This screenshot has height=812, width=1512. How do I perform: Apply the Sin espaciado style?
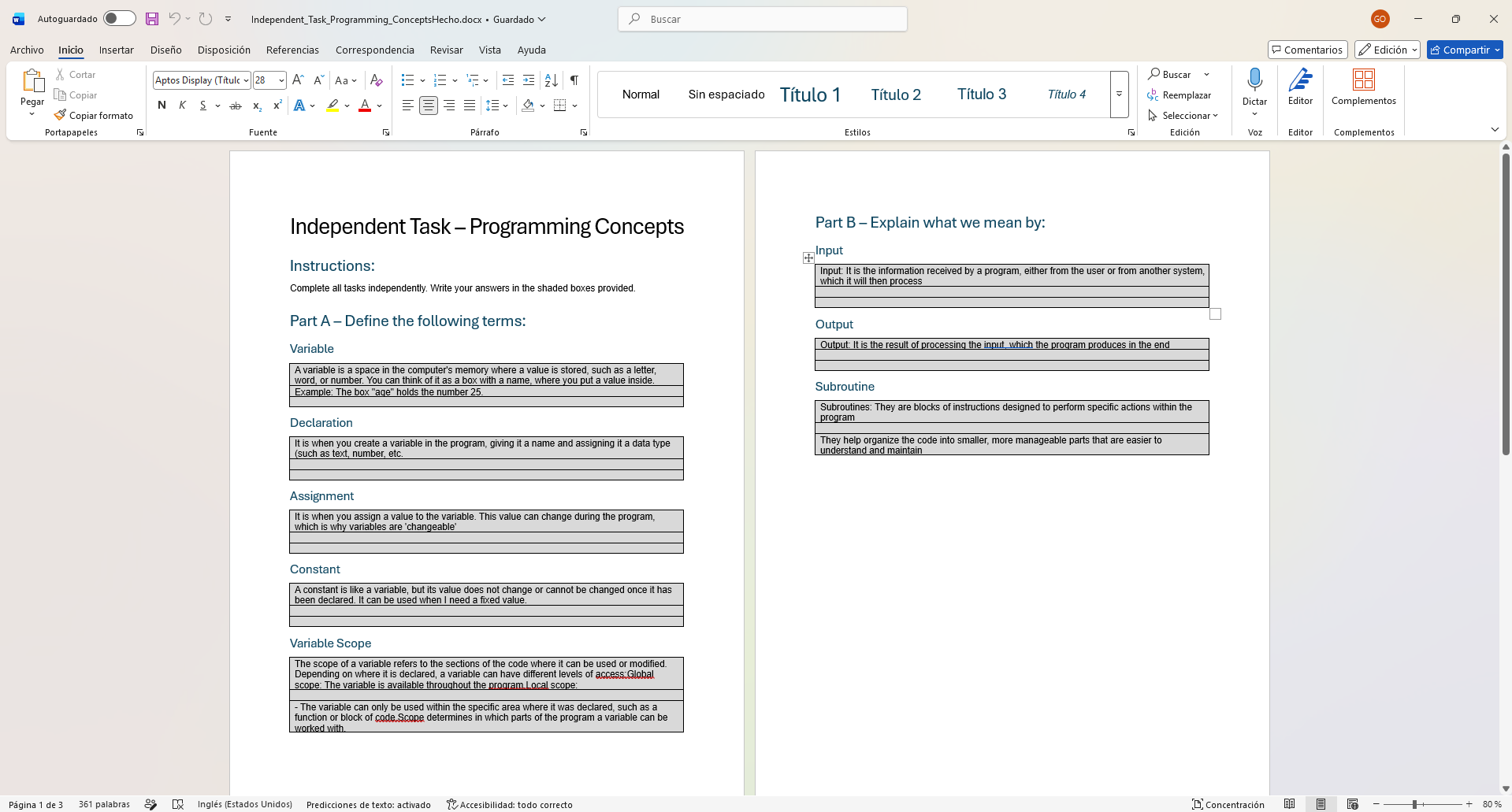click(726, 95)
